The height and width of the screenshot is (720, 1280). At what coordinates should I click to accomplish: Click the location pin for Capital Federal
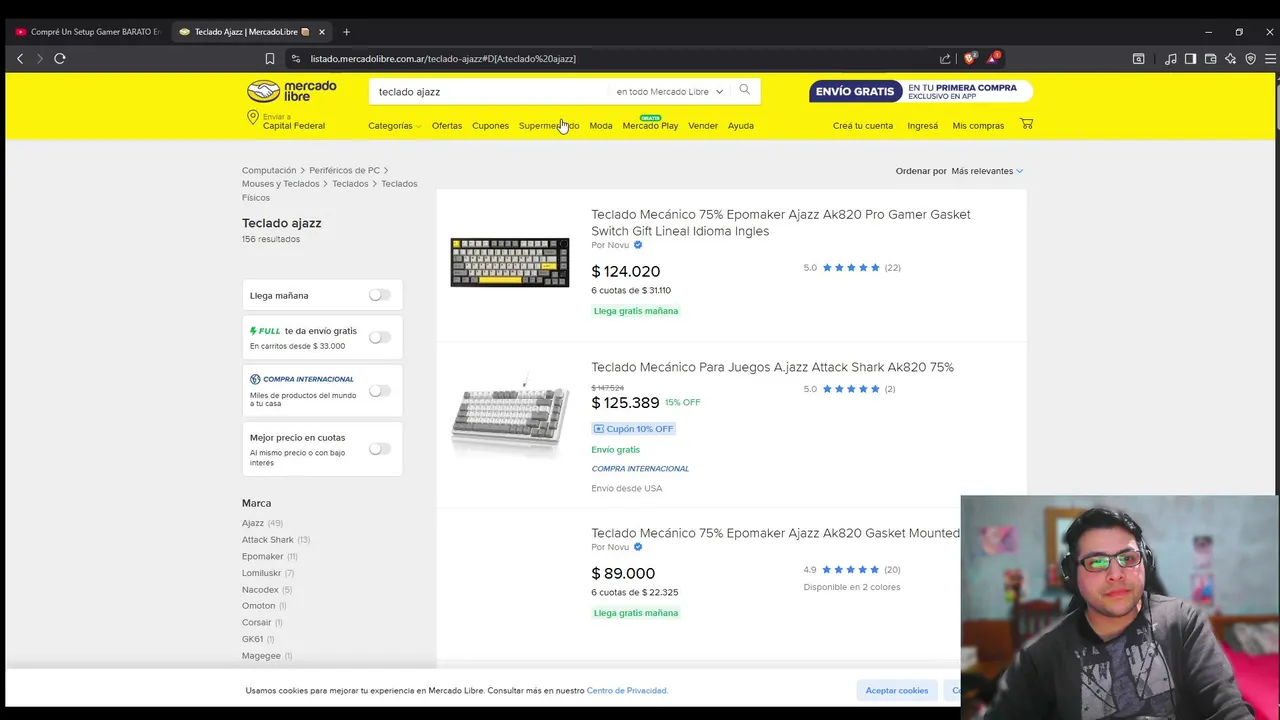(253, 118)
